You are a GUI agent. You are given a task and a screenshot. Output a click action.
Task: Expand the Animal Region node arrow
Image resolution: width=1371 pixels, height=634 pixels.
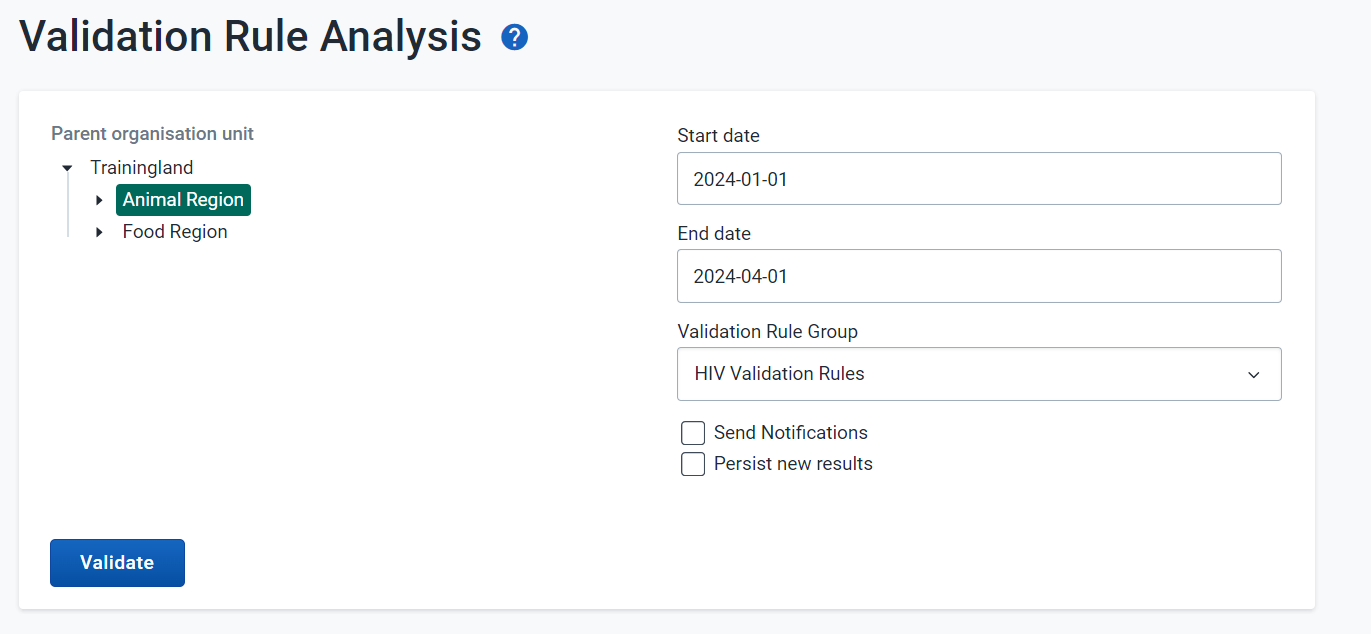click(99, 200)
